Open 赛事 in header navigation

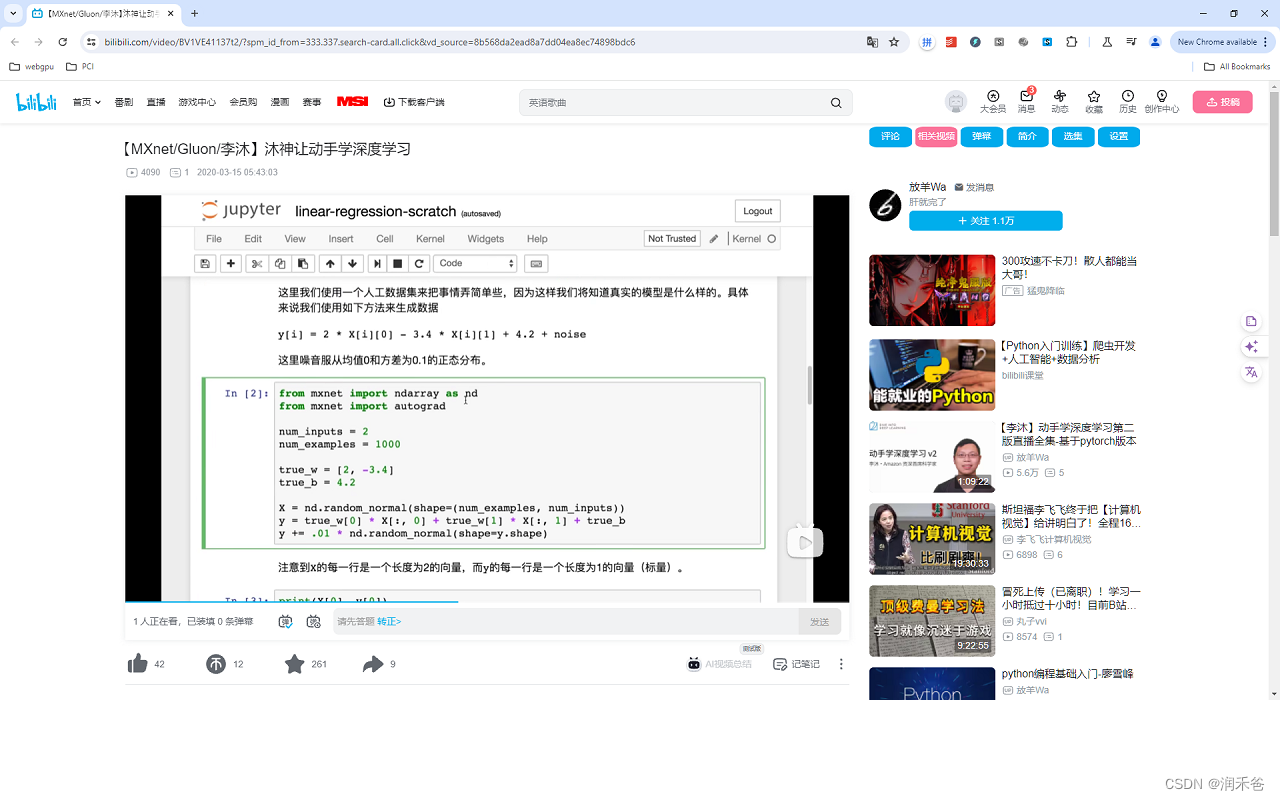tap(312, 102)
